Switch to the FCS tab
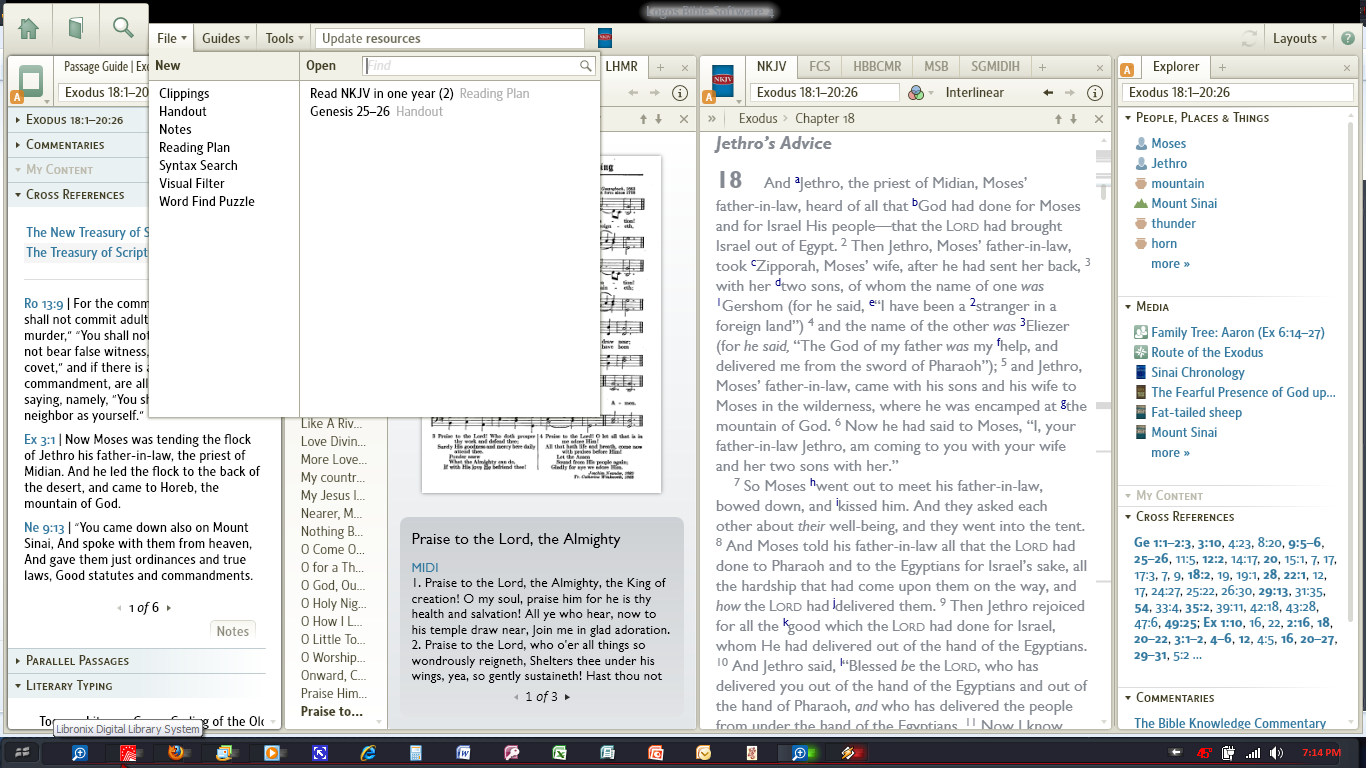 tap(820, 67)
